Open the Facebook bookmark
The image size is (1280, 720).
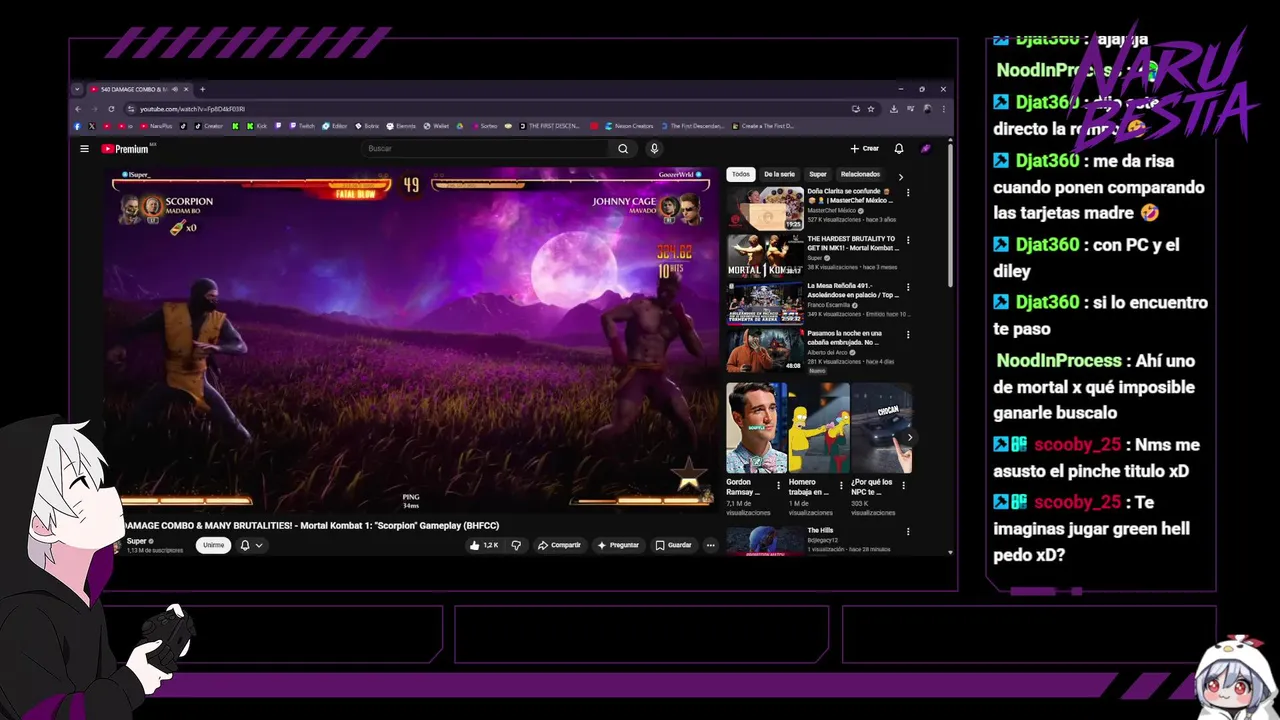click(x=77, y=126)
